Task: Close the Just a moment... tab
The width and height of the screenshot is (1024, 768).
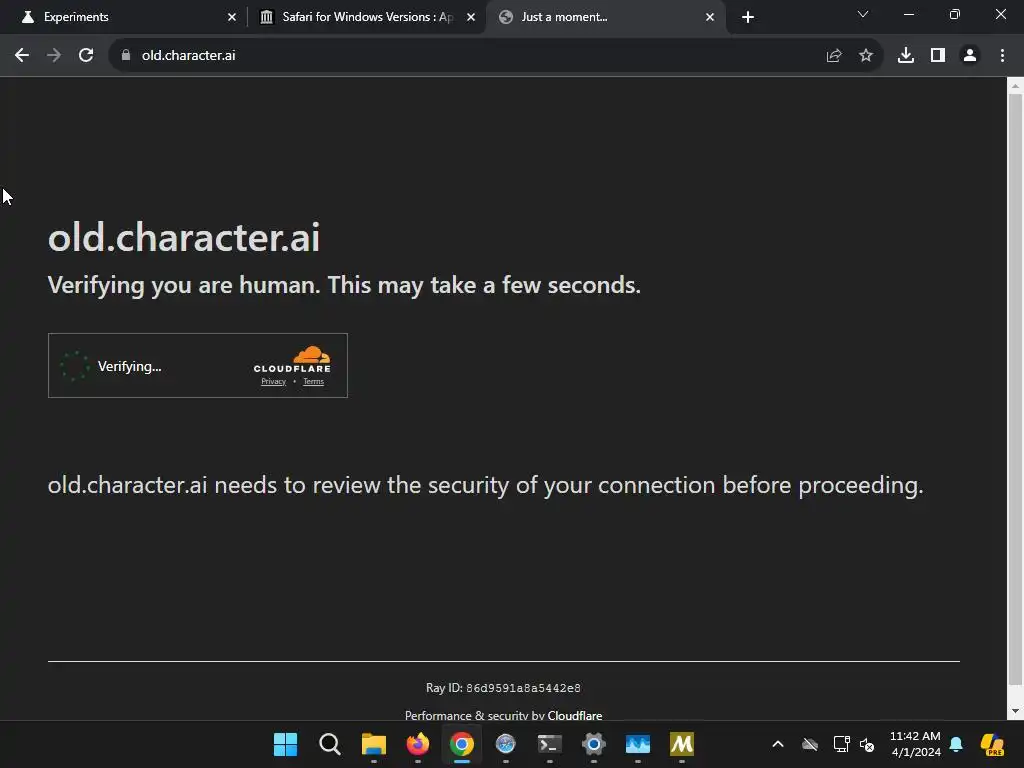Action: coord(710,17)
